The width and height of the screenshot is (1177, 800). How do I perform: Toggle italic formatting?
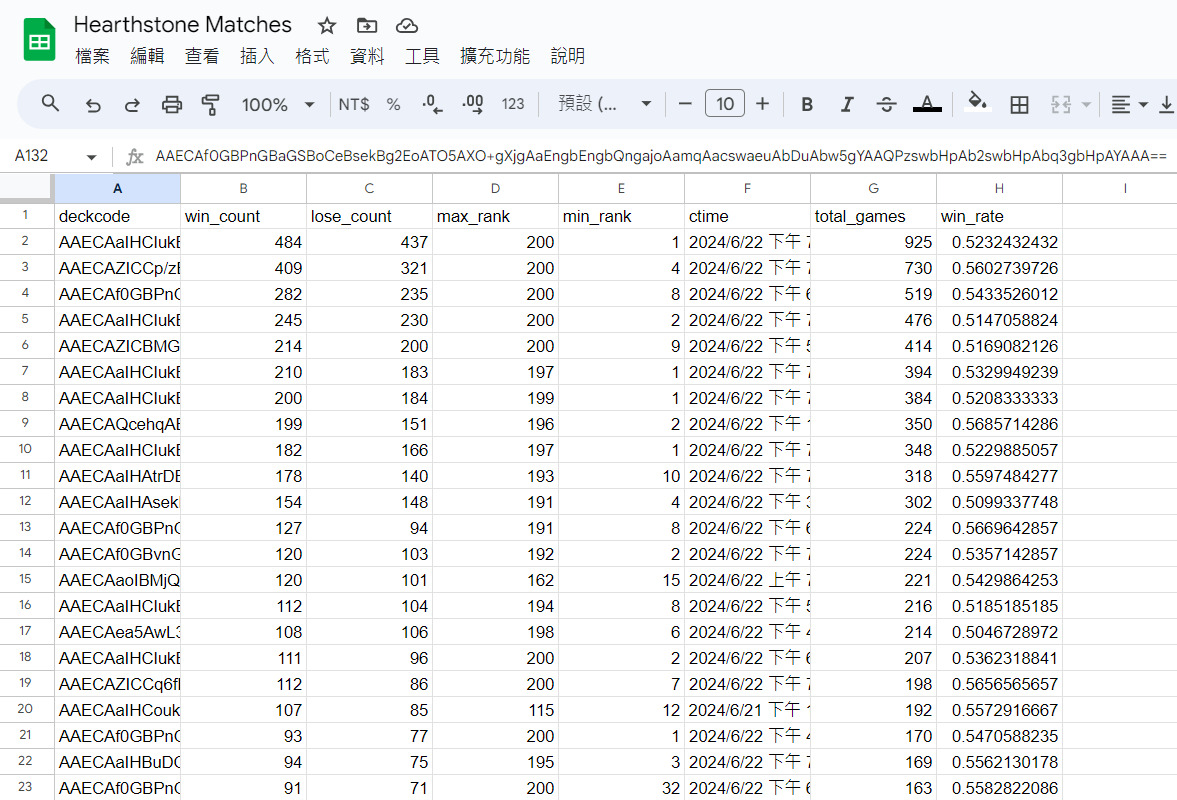pyautogui.click(x=847, y=104)
